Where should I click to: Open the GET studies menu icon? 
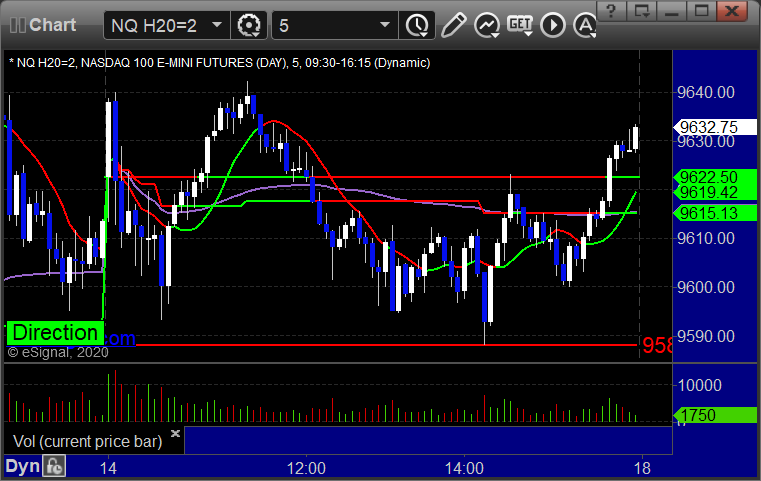(520, 25)
